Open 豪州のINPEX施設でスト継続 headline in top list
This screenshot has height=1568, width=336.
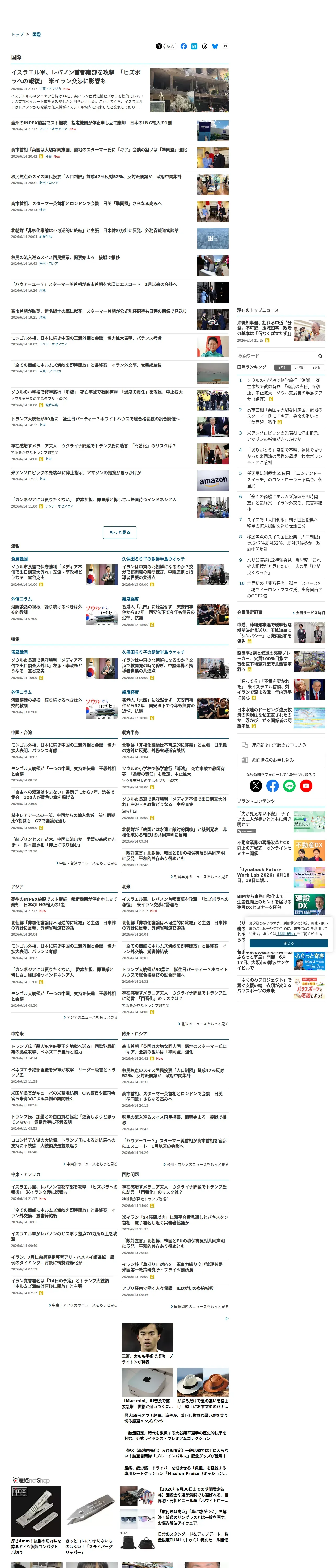[92, 123]
